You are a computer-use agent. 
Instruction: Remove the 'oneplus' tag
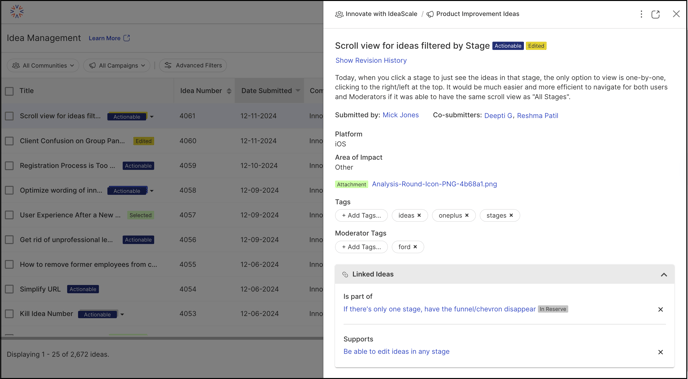(x=467, y=215)
